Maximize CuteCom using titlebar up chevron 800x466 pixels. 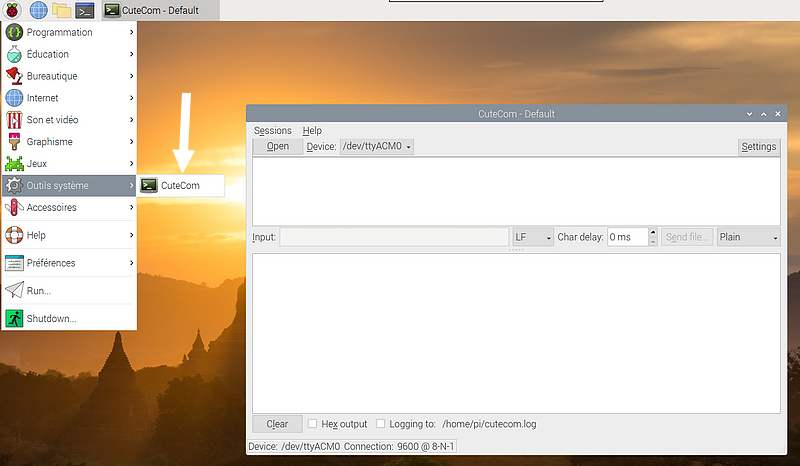764,114
